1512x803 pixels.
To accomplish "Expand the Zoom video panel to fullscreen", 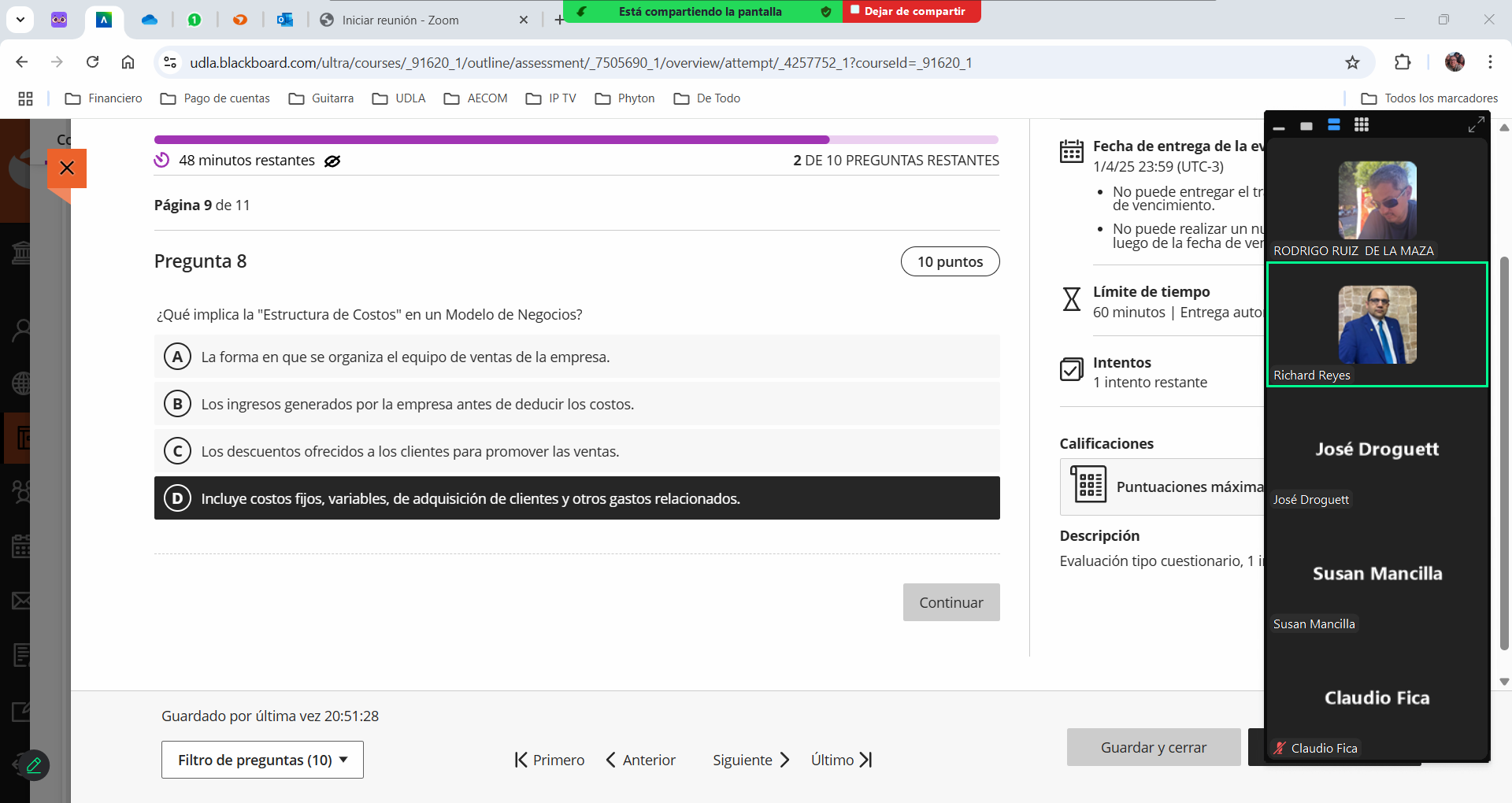I will coord(1476,124).
